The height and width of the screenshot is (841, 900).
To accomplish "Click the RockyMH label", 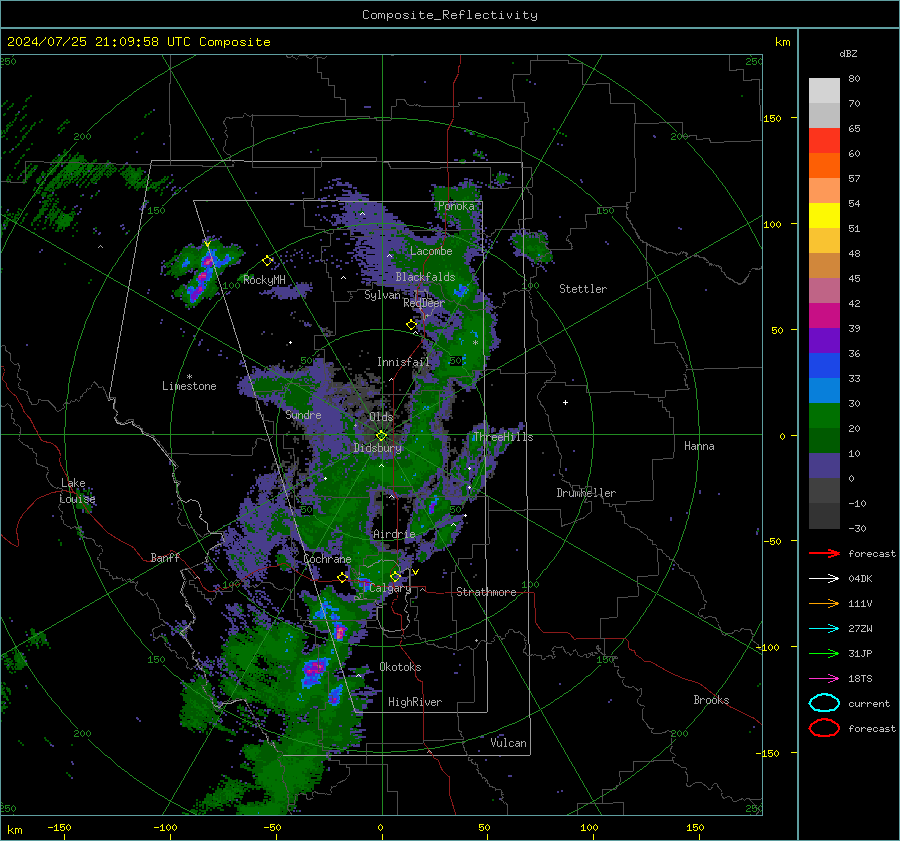I will (x=264, y=280).
